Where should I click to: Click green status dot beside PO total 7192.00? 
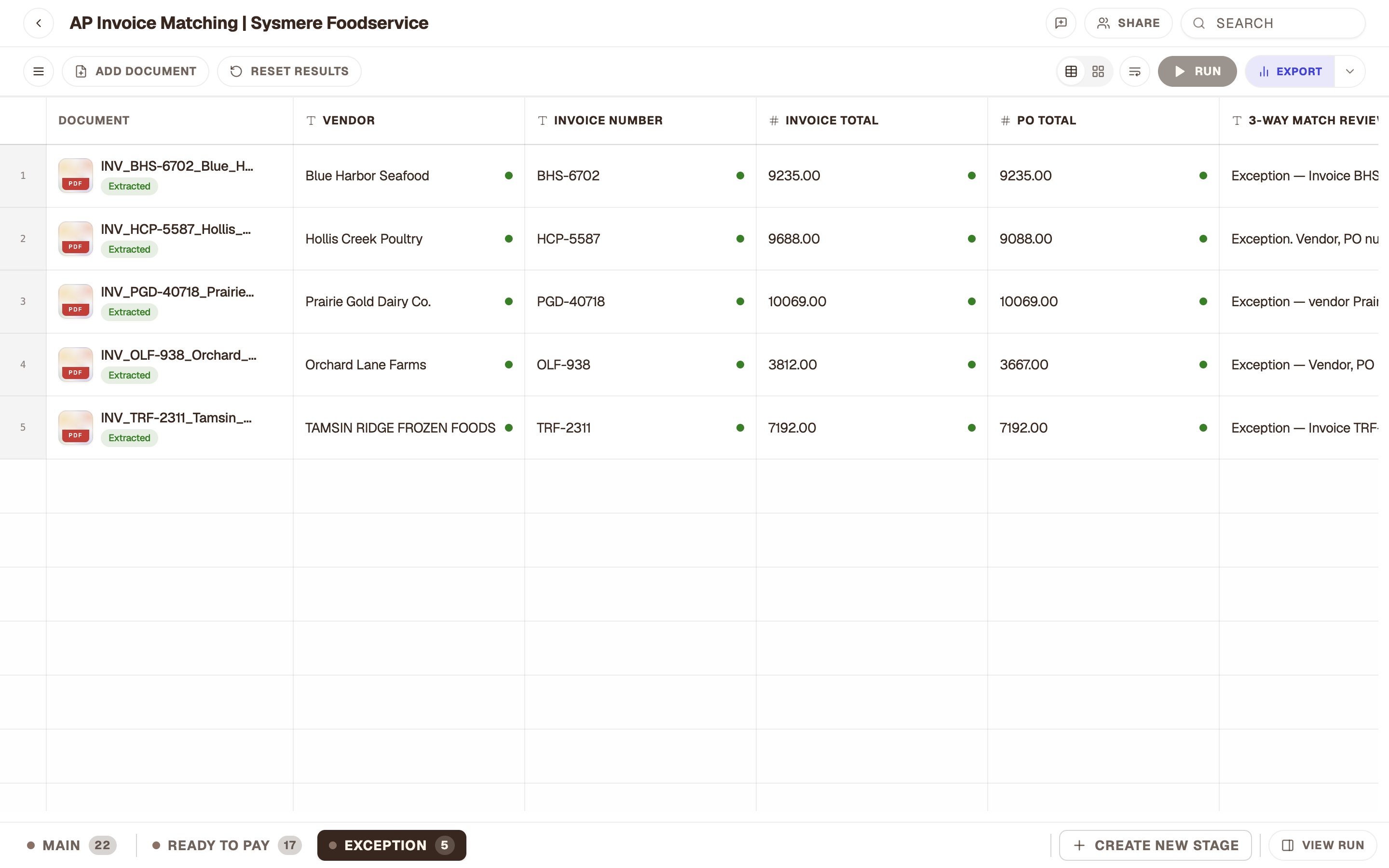[x=1202, y=428]
